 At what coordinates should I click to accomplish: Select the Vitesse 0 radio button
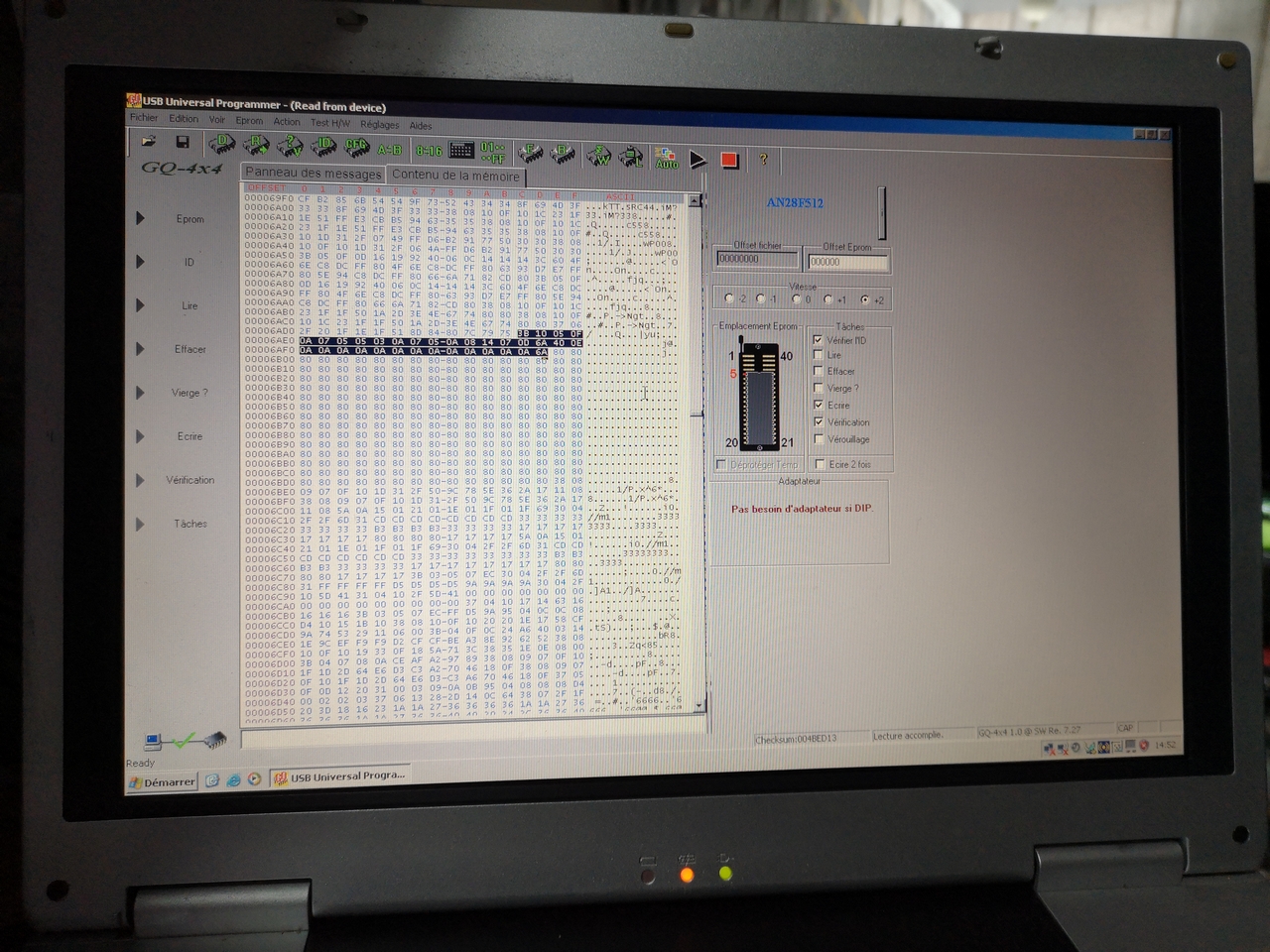click(797, 298)
